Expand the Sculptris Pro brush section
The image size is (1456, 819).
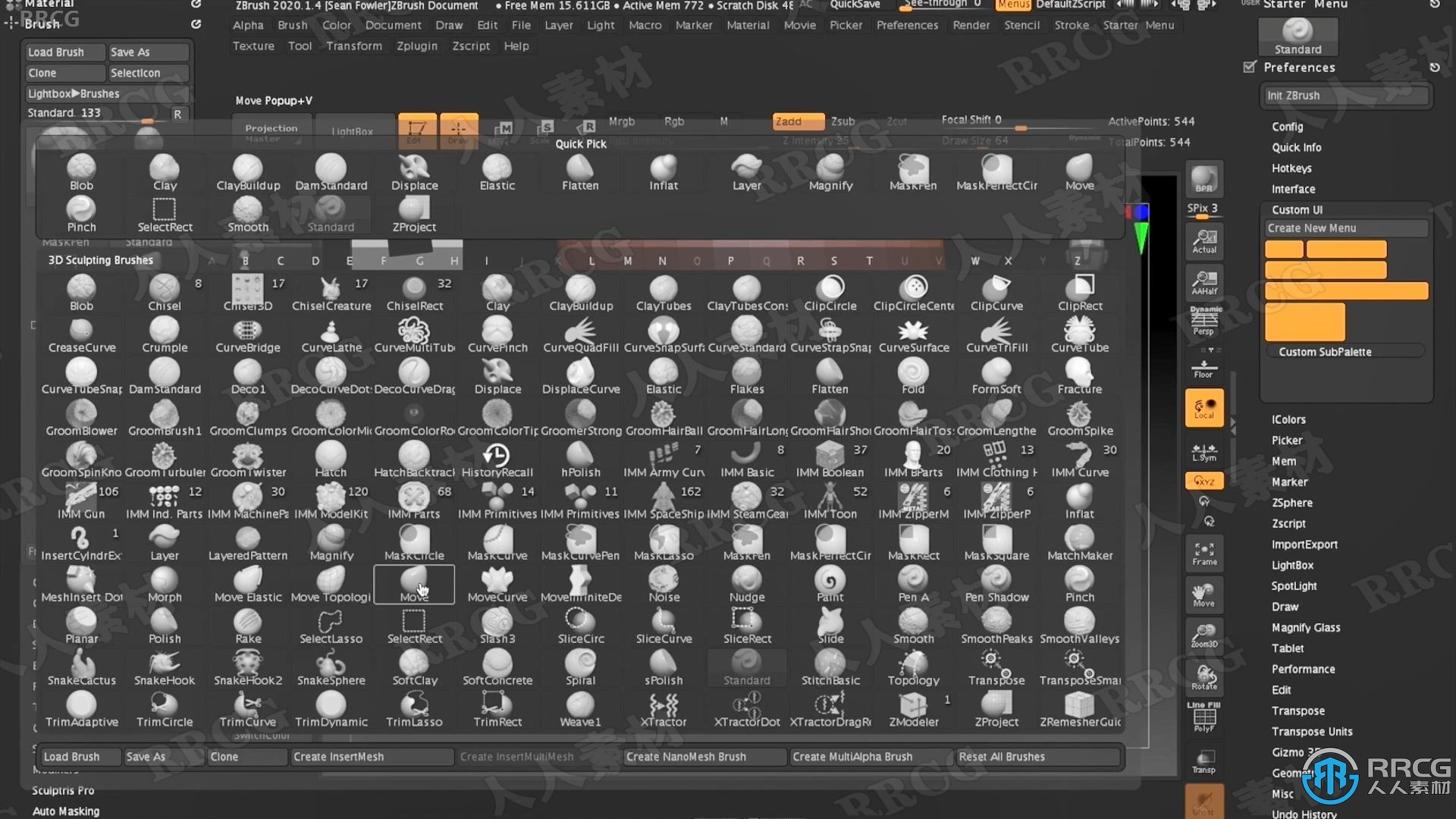point(63,790)
